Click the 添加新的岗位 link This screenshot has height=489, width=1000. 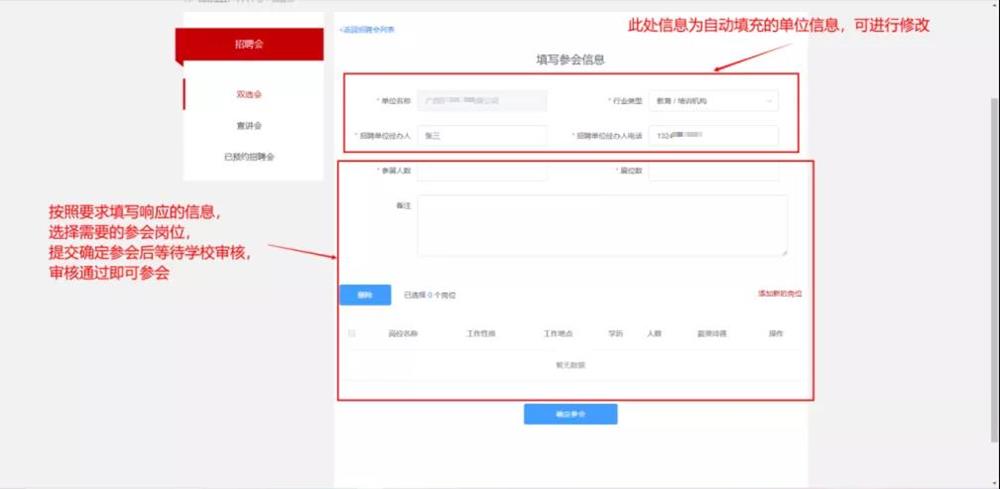(x=780, y=294)
